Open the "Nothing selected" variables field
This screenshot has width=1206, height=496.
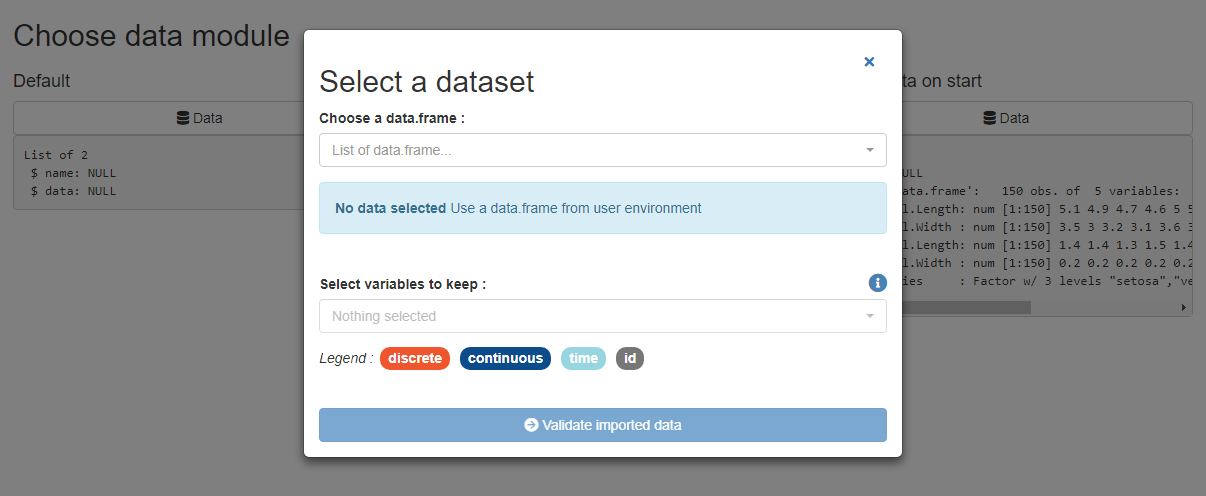coord(590,316)
